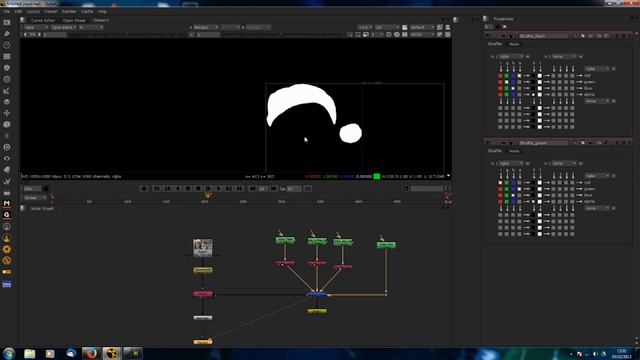
Task: Open the rgba.alpha channel dropdown
Action: (x=63, y=27)
